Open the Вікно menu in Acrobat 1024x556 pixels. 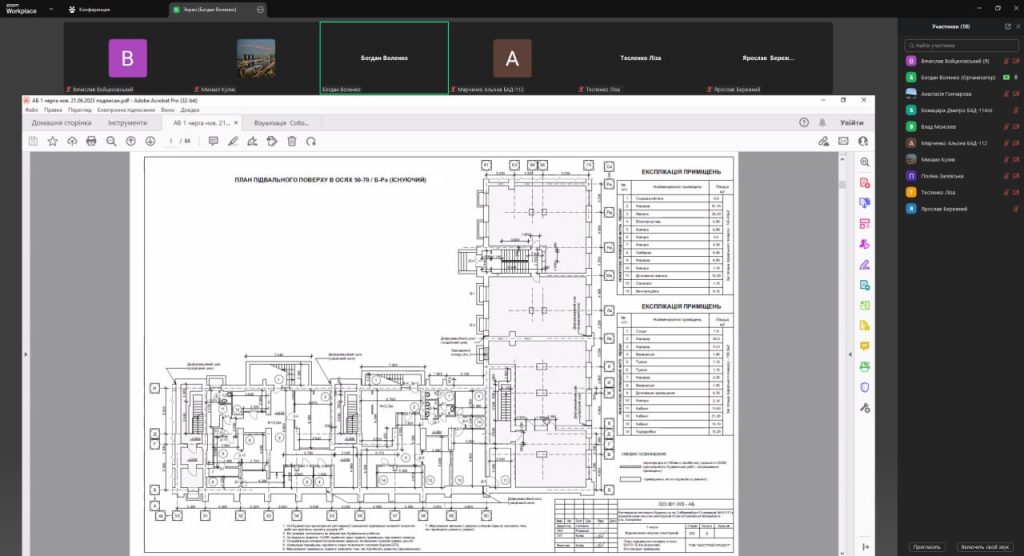click(166, 108)
